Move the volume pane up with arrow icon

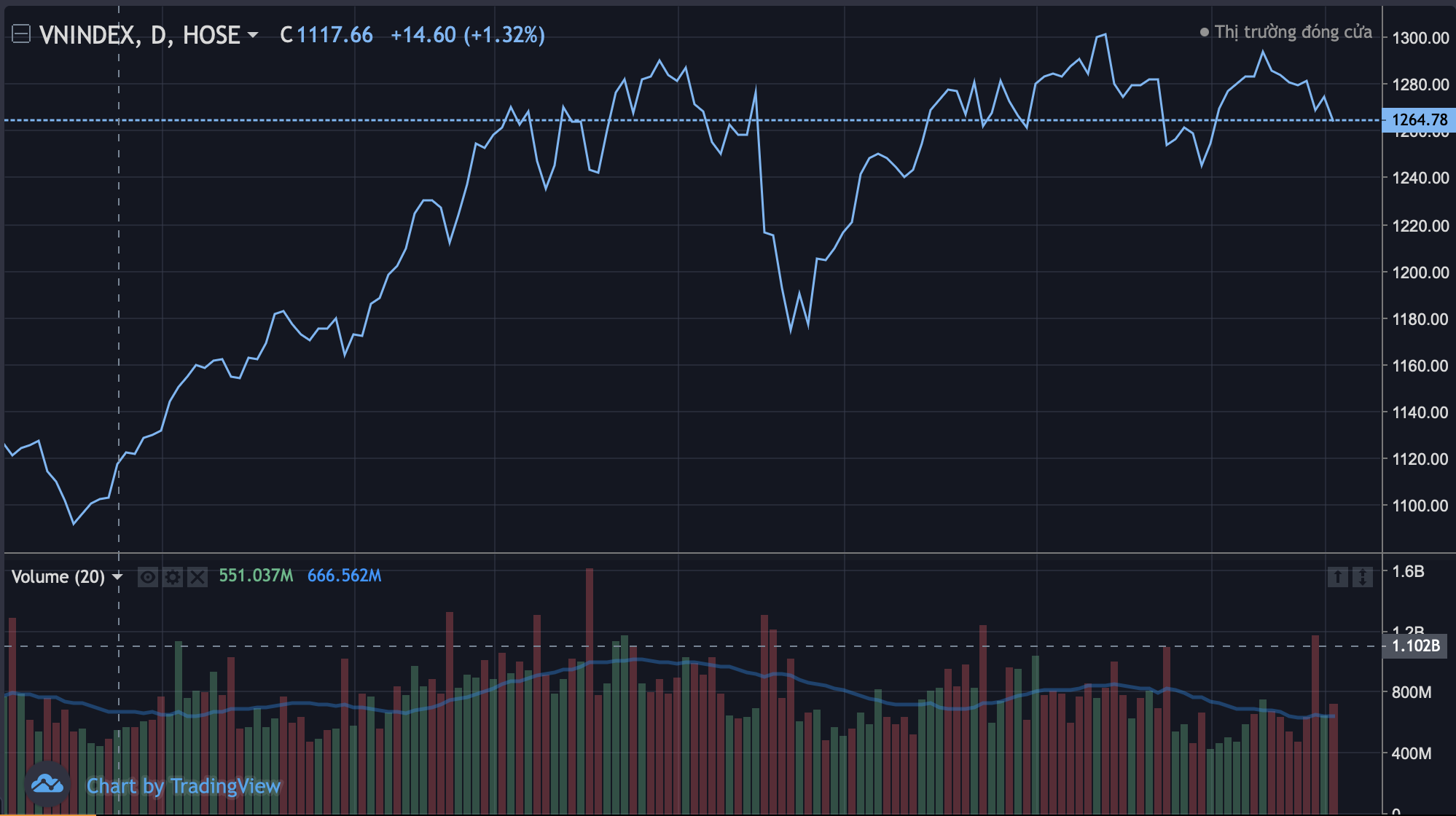click(x=1338, y=577)
